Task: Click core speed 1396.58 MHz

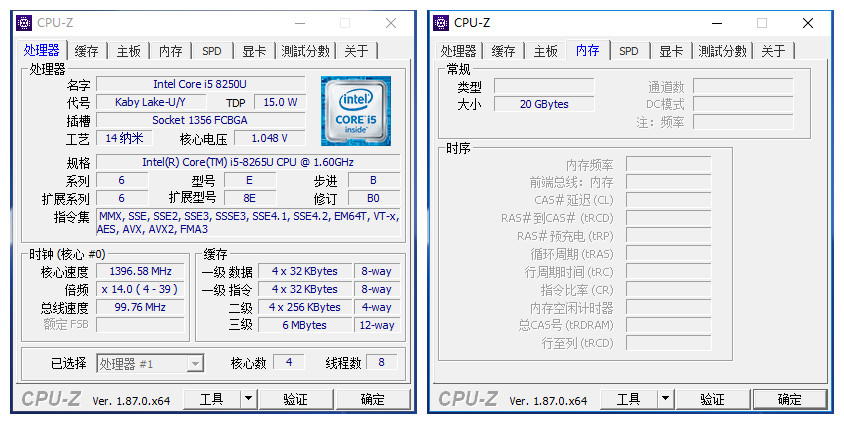Action: pos(140,271)
